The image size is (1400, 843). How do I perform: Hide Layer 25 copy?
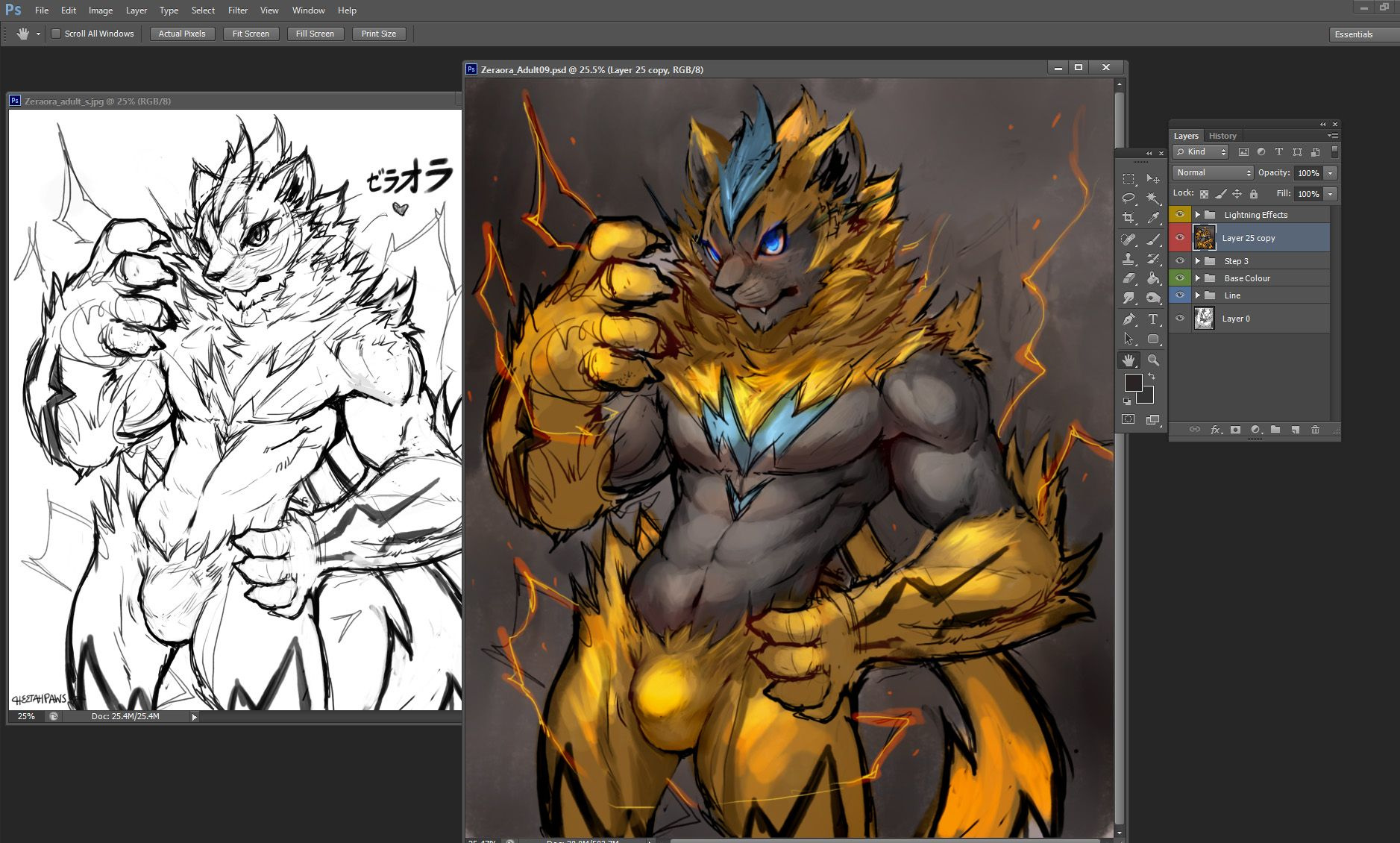point(1180,238)
